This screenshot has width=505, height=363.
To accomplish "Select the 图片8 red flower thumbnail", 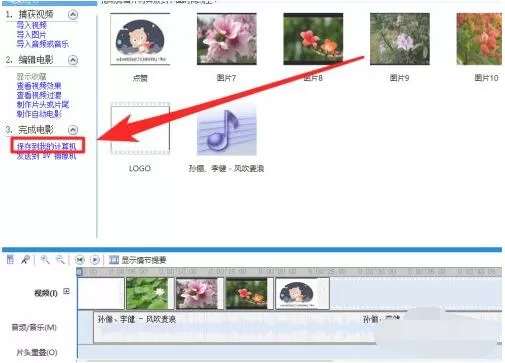I will 313,39.
